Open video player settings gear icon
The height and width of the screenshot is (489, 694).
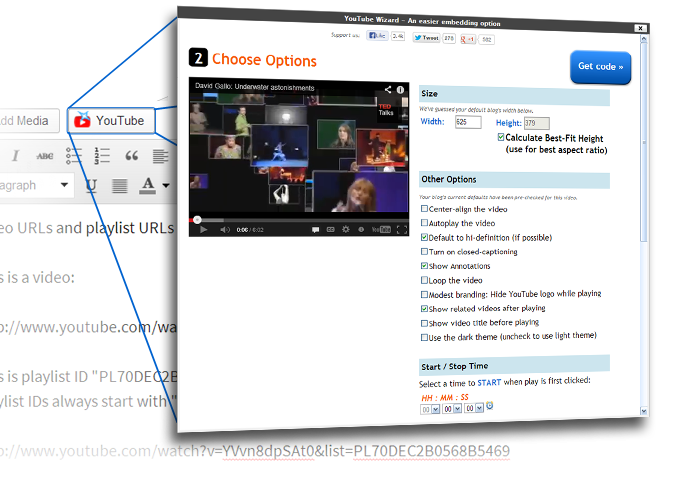click(346, 229)
